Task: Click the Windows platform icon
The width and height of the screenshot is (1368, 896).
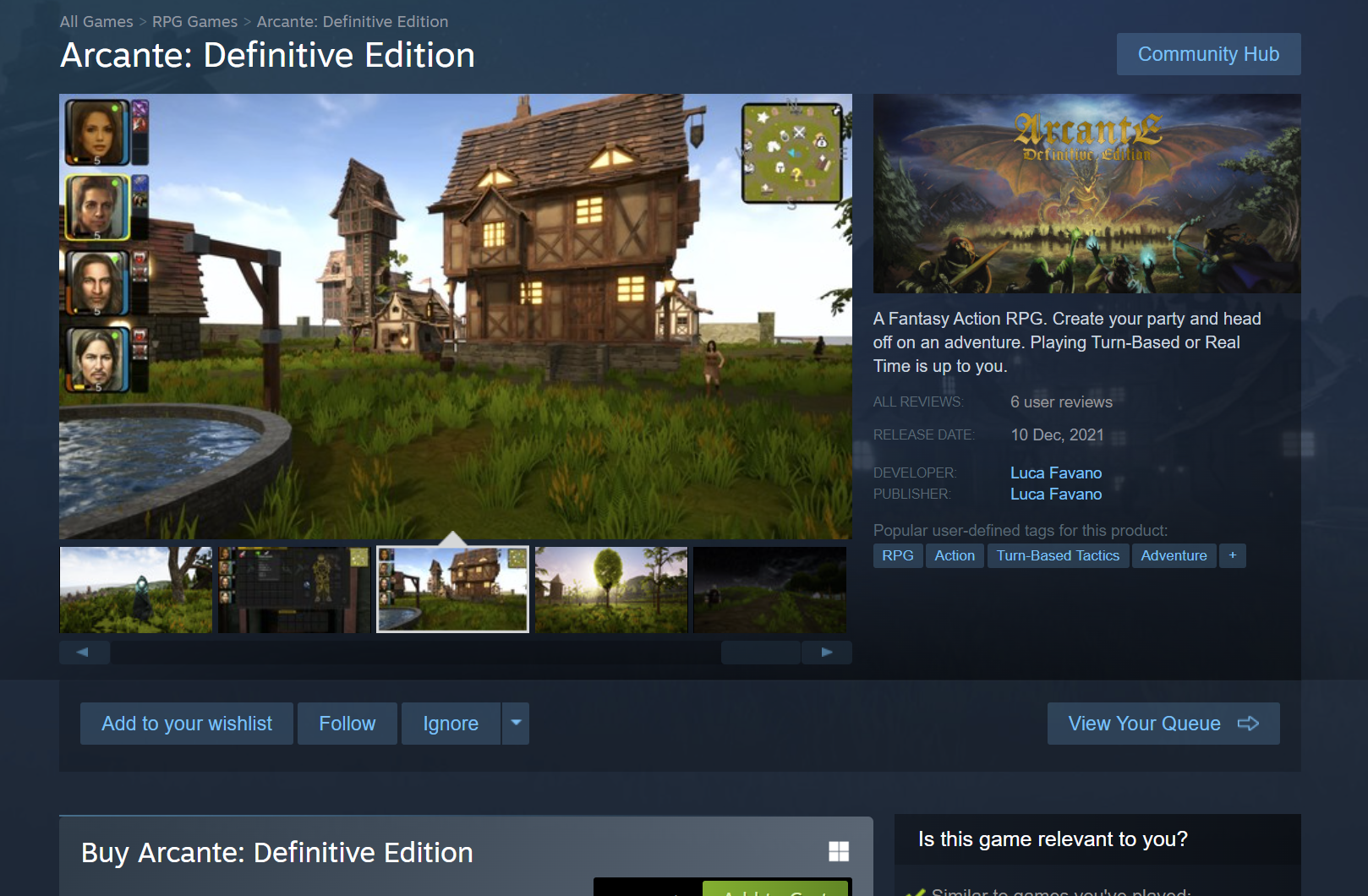Action: 839,851
